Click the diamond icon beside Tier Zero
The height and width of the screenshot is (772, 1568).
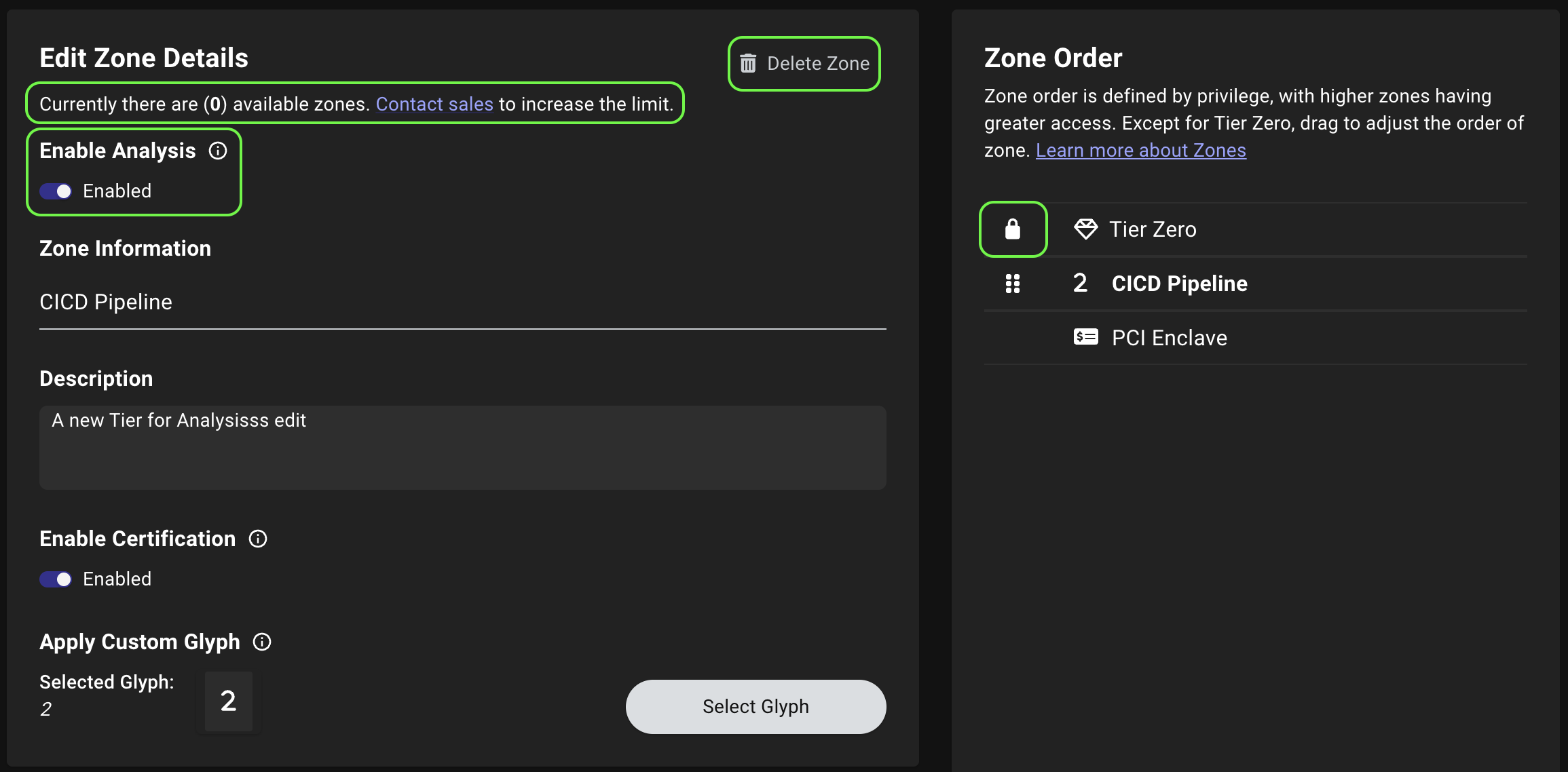pyautogui.click(x=1086, y=229)
